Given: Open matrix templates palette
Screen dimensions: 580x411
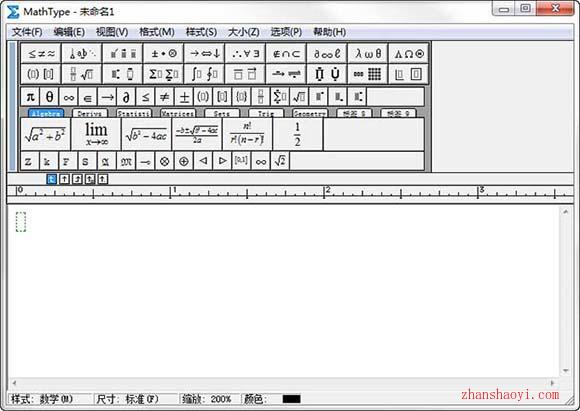Looking at the screenshot, I should pos(368,74).
